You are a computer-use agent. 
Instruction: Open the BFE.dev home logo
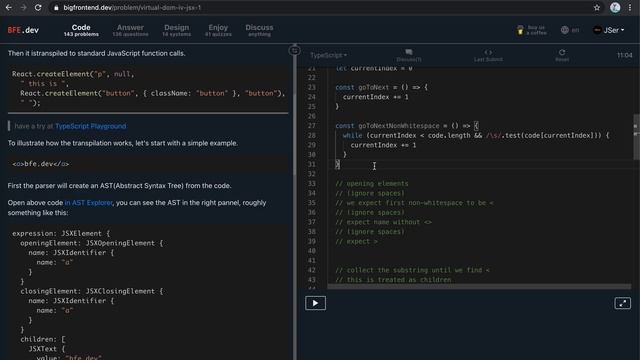[x=23, y=30]
